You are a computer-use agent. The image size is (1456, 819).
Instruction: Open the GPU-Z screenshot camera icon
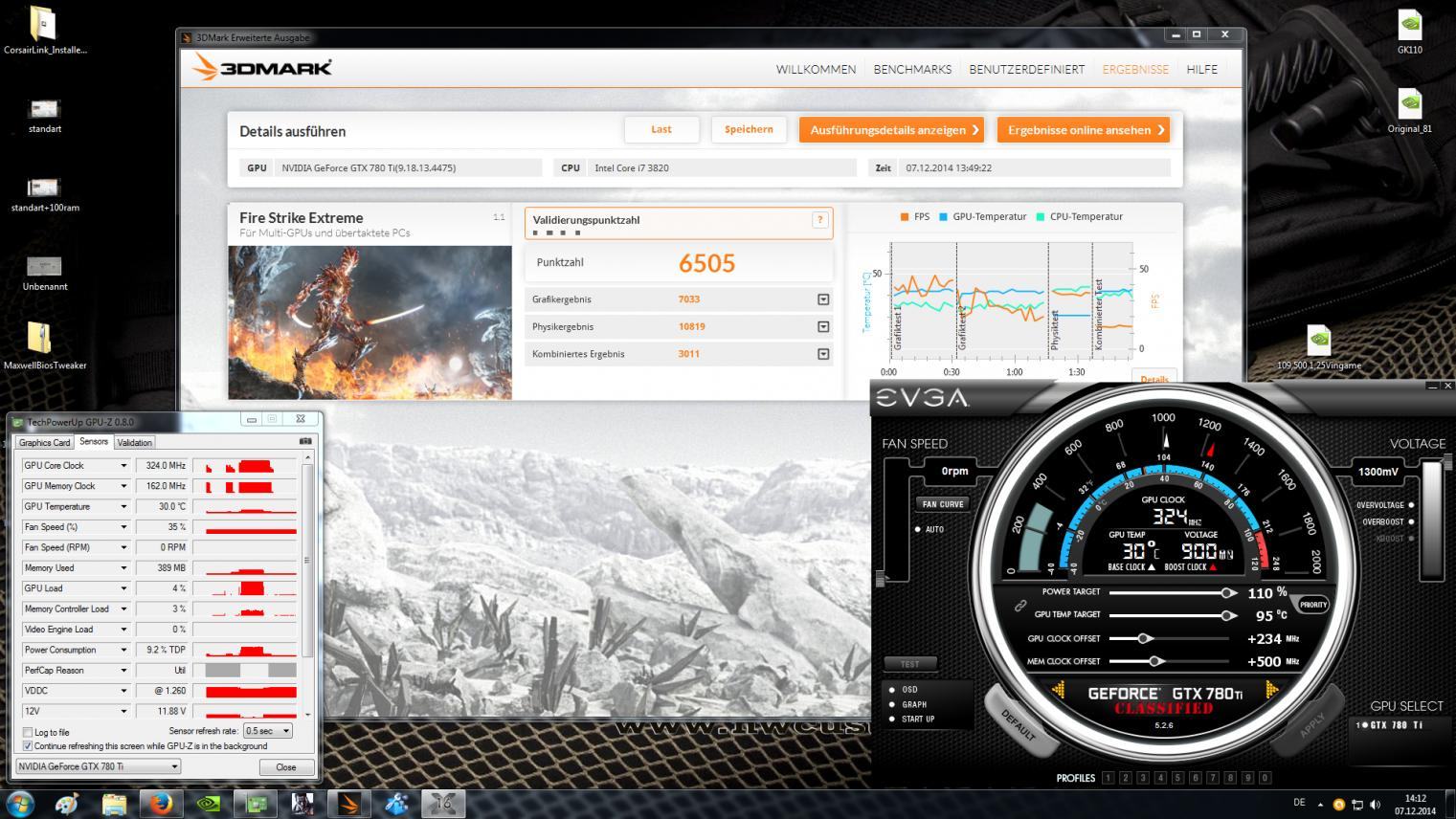pos(305,442)
